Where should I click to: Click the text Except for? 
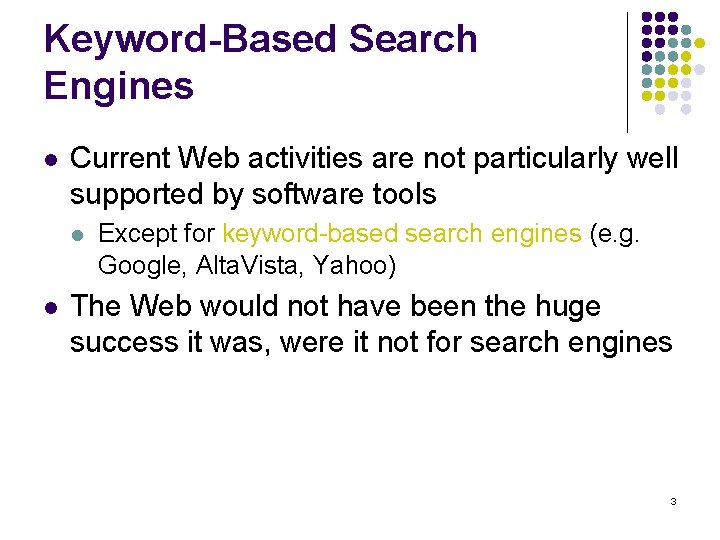[x=157, y=234]
